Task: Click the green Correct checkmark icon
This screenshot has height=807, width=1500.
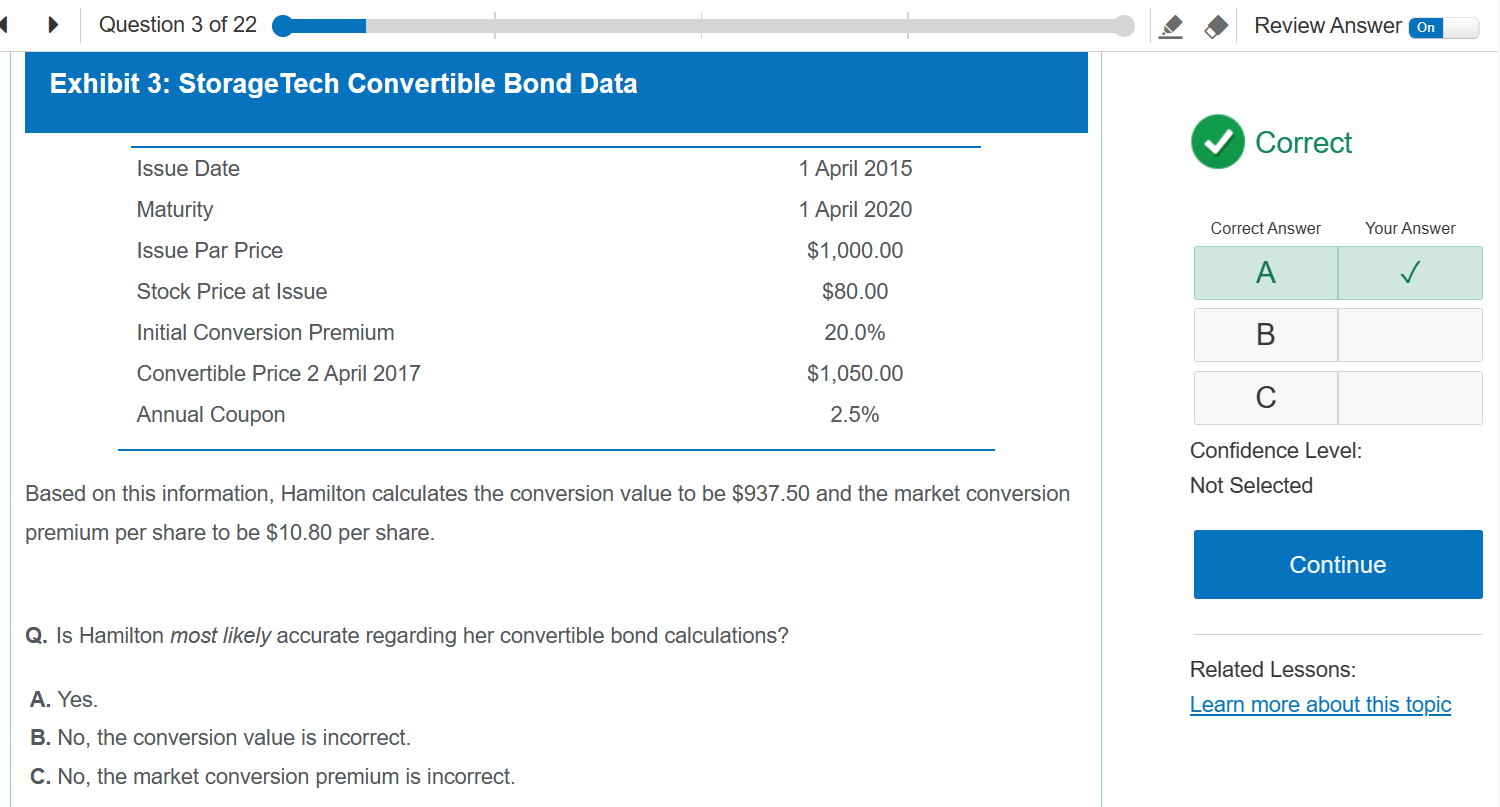Action: pyautogui.click(x=1217, y=142)
